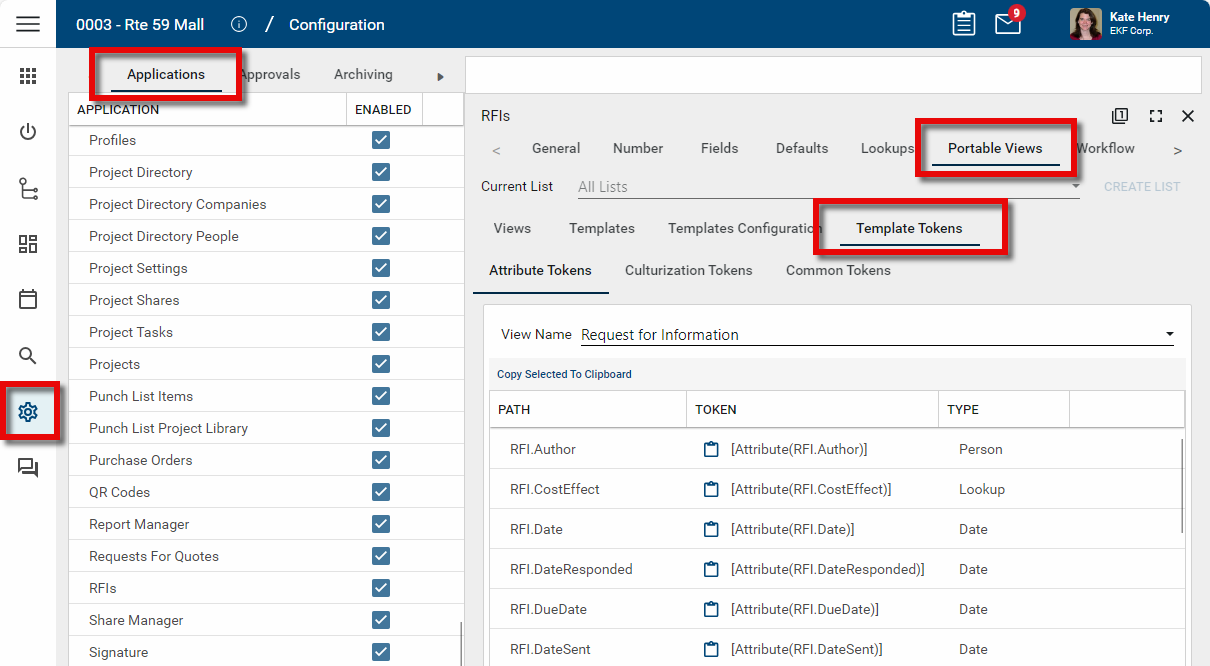Viewport: 1210px width, 666px height.
Task: Click Copy Selected To Clipboard link
Action: (x=564, y=374)
